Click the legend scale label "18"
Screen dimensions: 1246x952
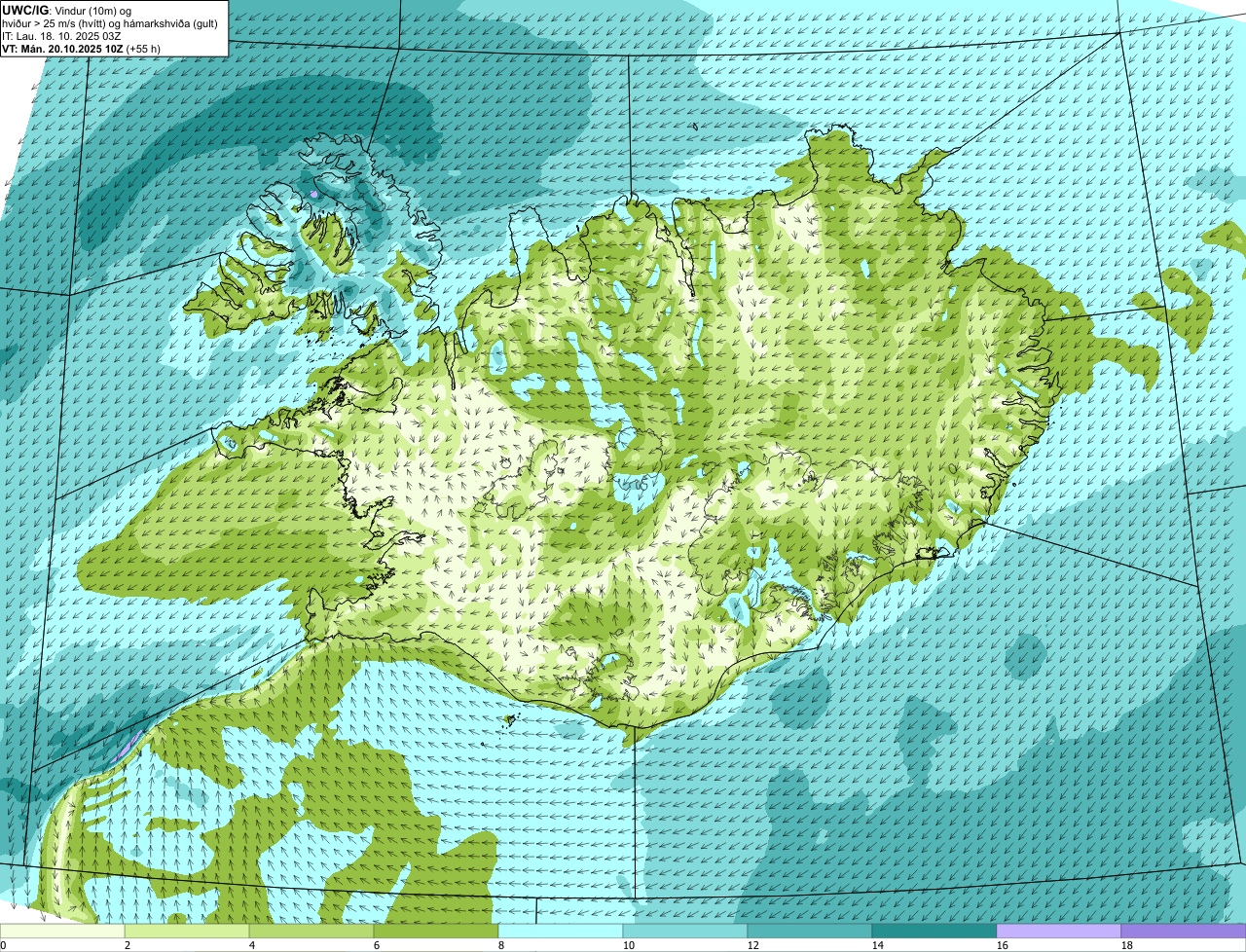(1127, 945)
